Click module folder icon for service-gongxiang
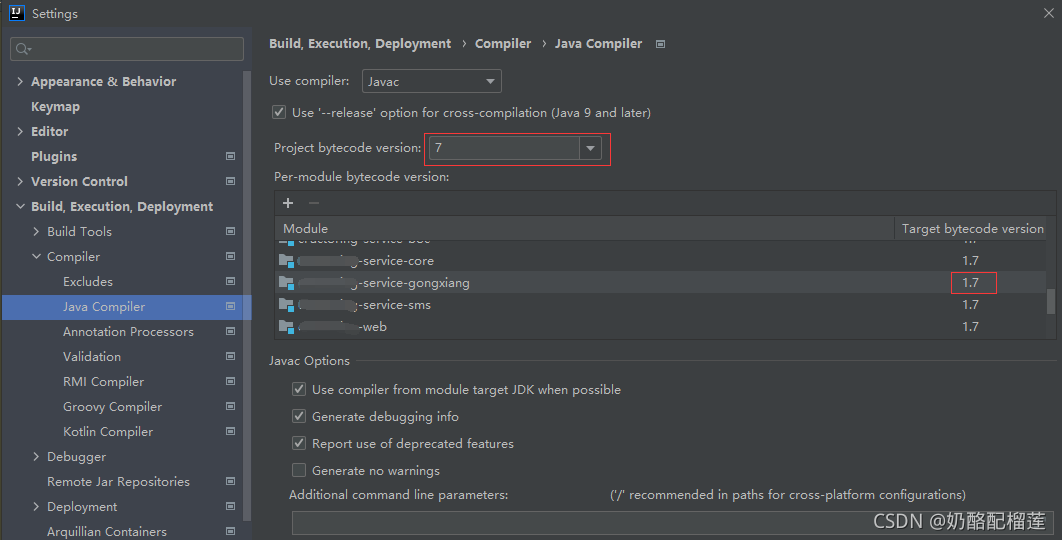 (x=286, y=283)
